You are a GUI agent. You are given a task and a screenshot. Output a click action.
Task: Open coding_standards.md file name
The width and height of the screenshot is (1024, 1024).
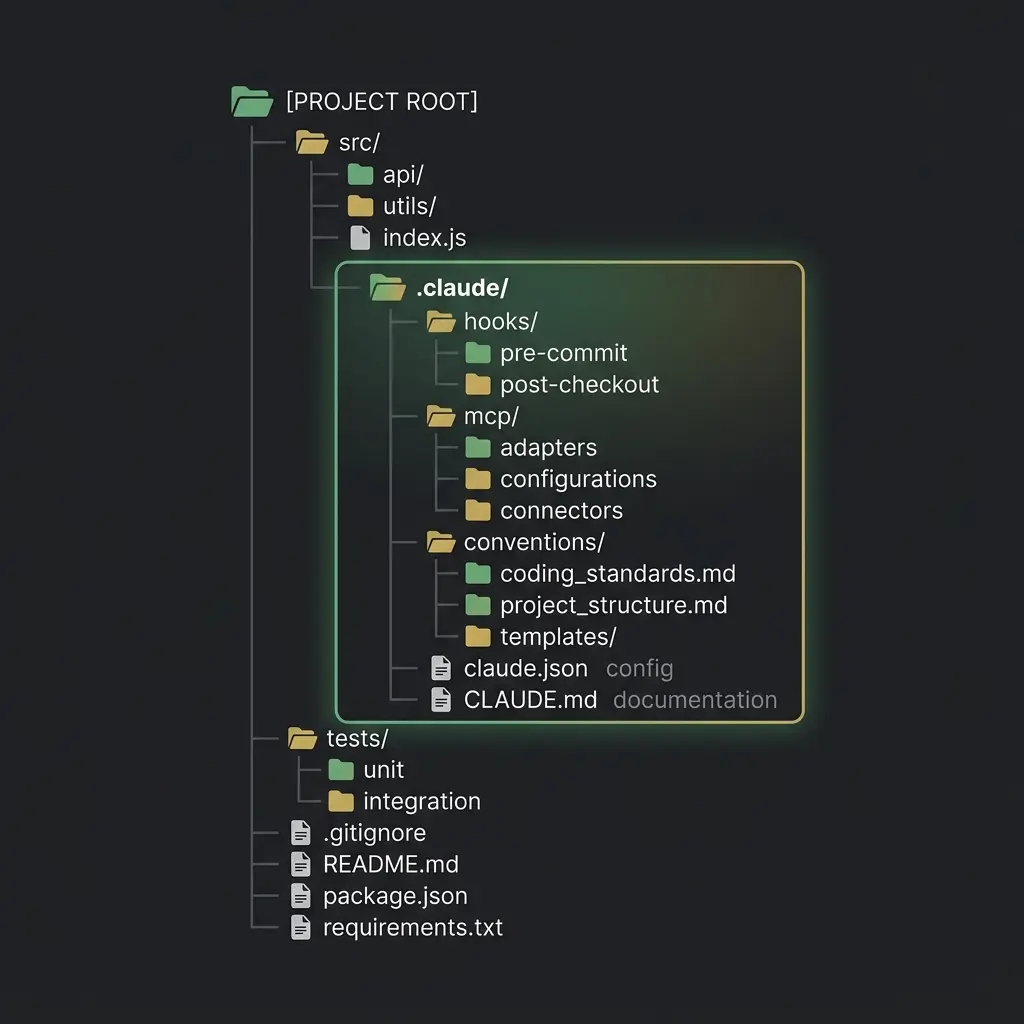pyautogui.click(x=618, y=574)
